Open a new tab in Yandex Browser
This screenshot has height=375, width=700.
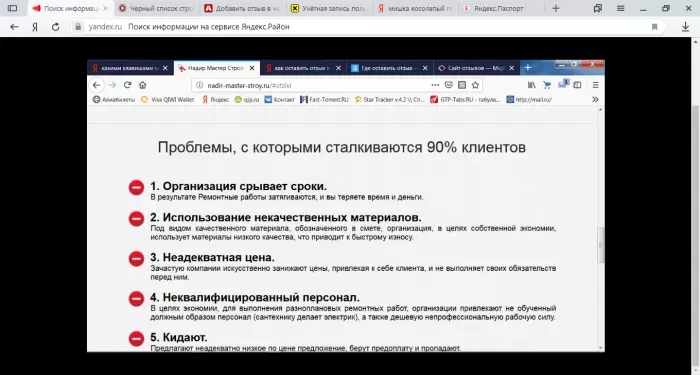pyautogui.click(x=555, y=8)
